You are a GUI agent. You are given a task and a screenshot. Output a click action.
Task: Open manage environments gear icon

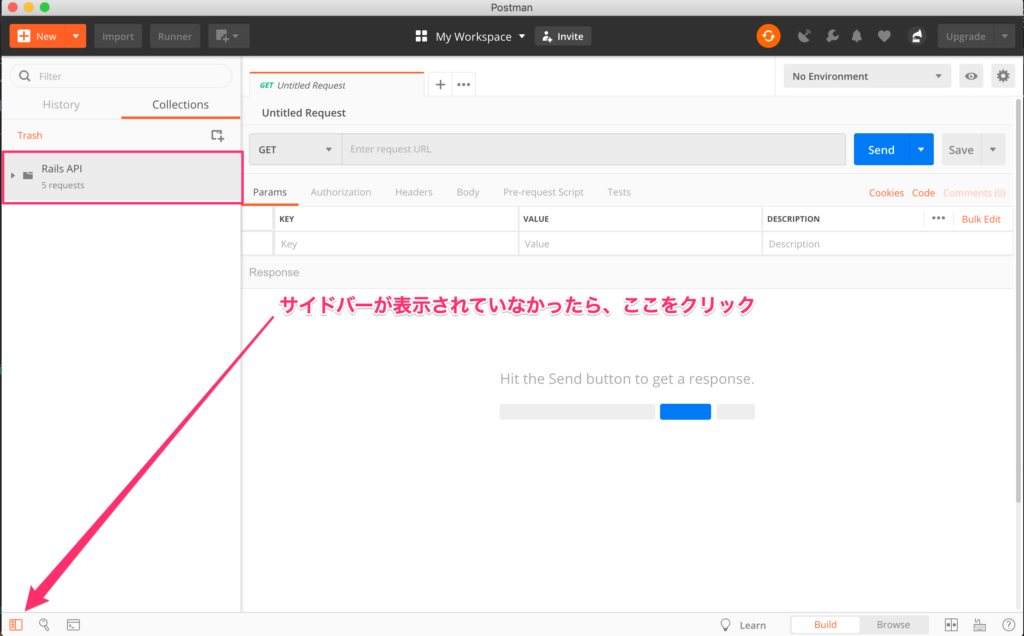coord(1002,76)
